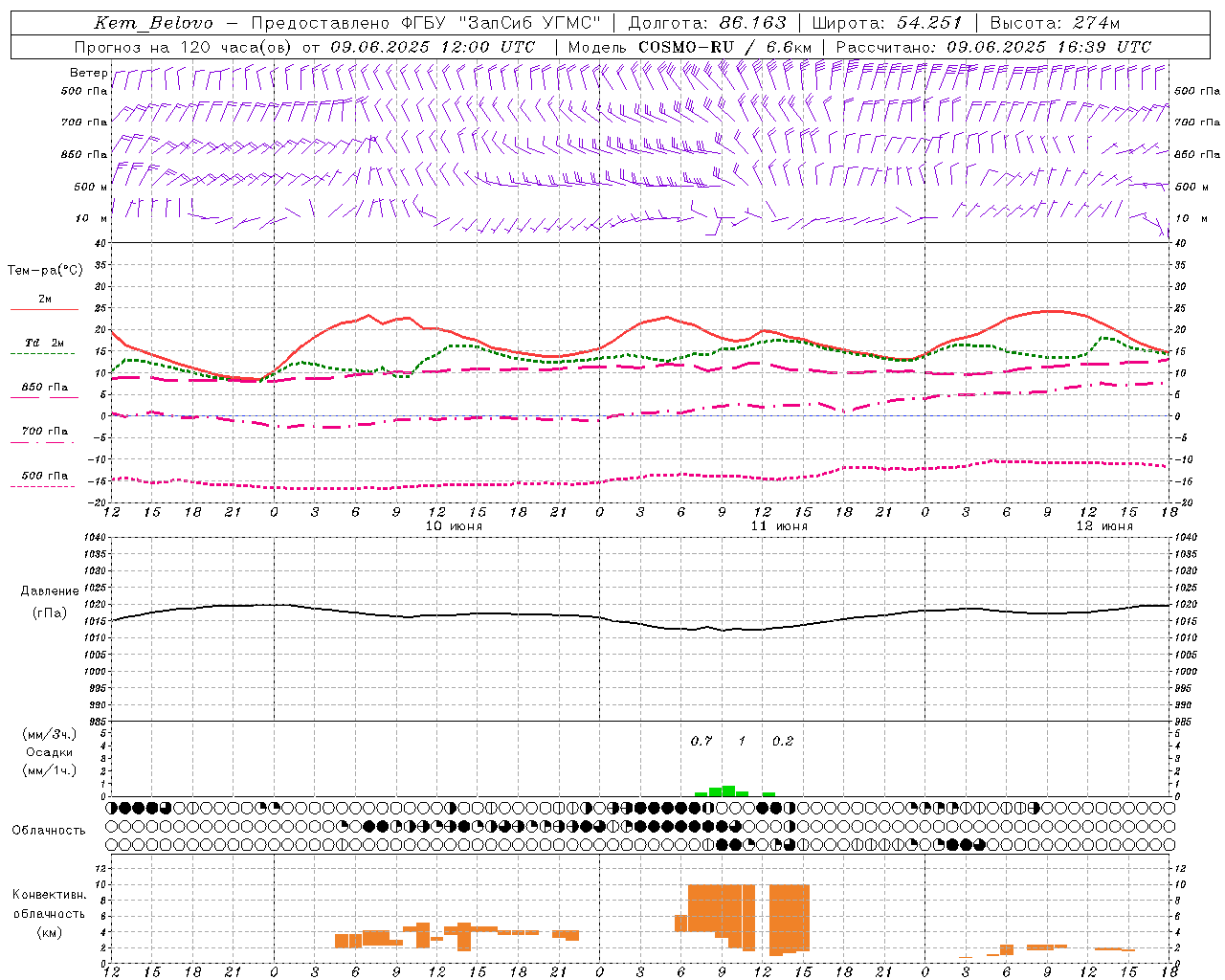Image resolution: width=1225 pixels, height=980 pixels.
Task: Click the precipitation value 0.7
Action: click(x=702, y=741)
